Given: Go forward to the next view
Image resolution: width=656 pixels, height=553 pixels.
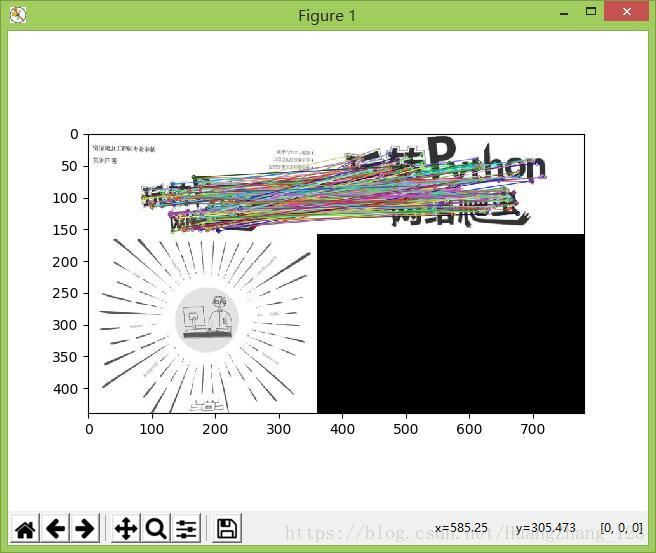Looking at the screenshot, I should pyautogui.click(x=85, y=528).
